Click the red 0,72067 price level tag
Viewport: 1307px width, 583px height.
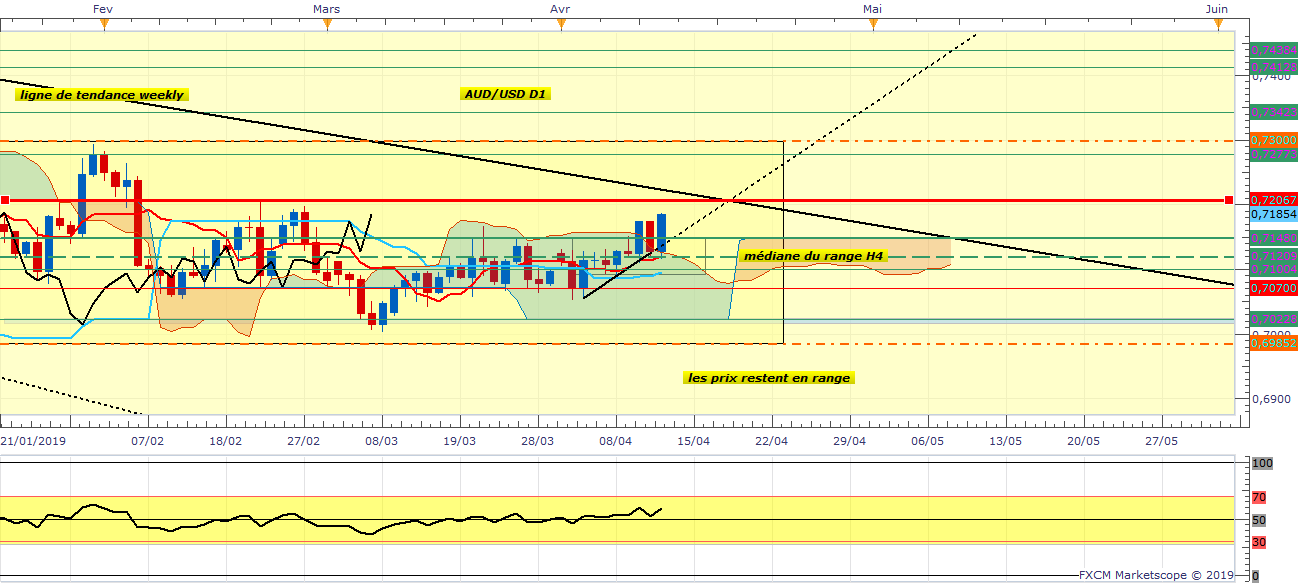tap(1276, 201)
